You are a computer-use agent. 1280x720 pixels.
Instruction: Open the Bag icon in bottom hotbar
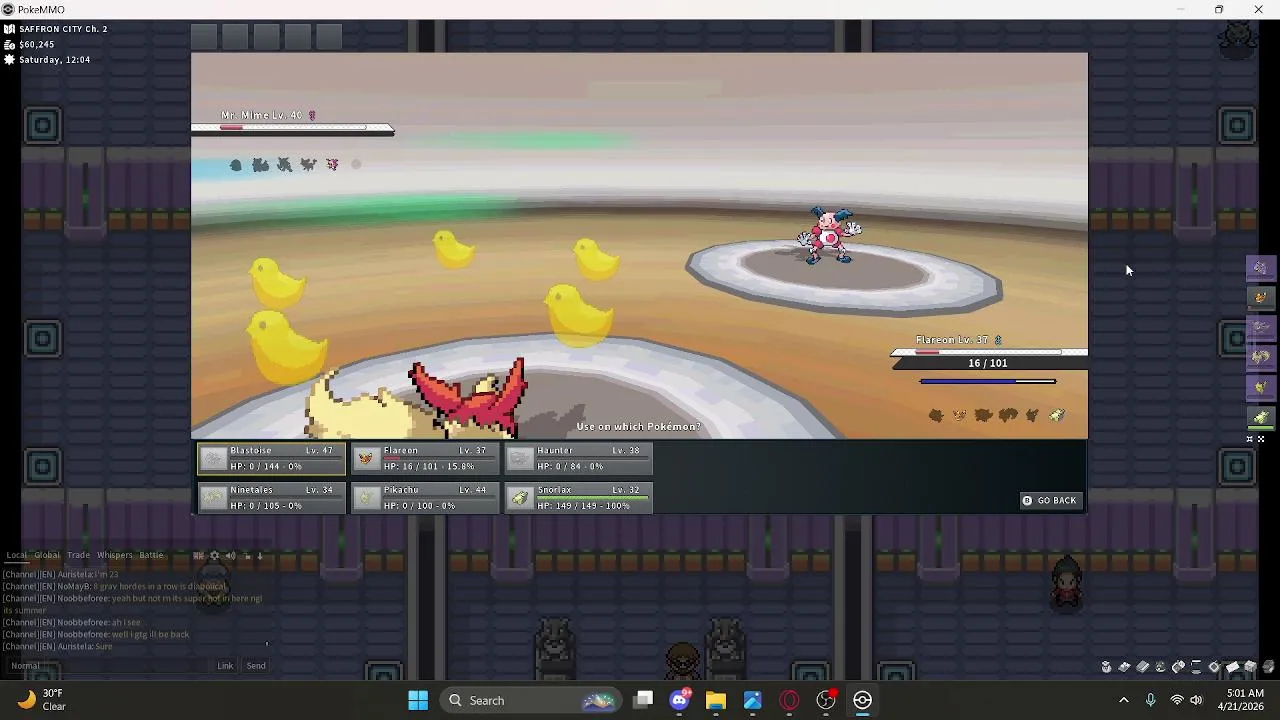pyautogui.click(x=1106, y=667)
